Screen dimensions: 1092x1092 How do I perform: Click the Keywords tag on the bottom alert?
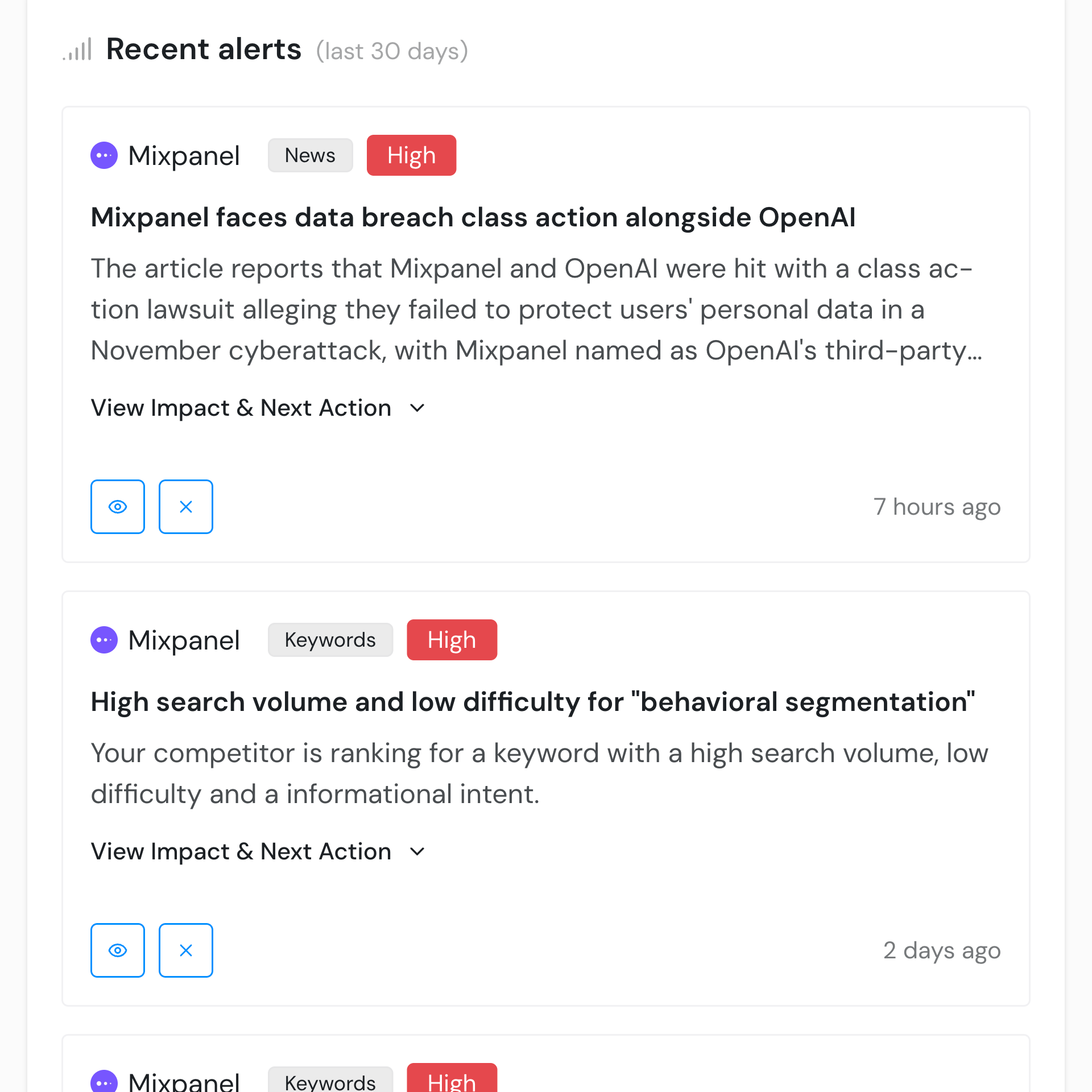[x=330, y=1081]
